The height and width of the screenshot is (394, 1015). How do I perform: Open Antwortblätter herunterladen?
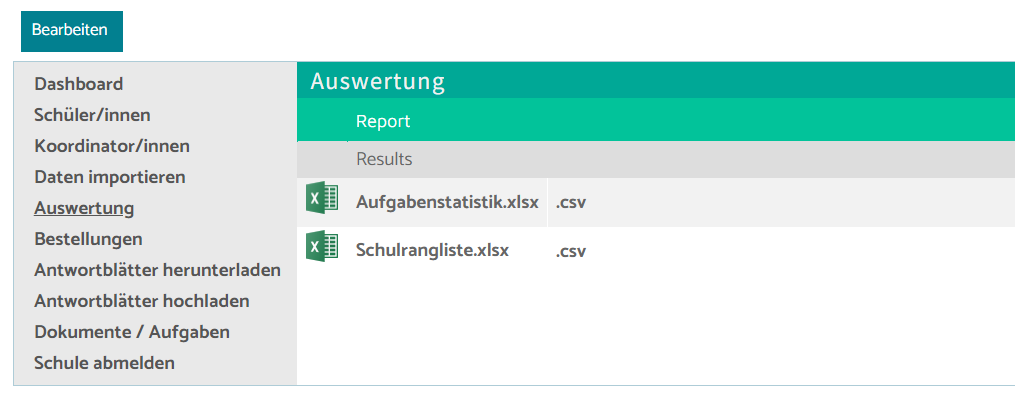[157, 270]
